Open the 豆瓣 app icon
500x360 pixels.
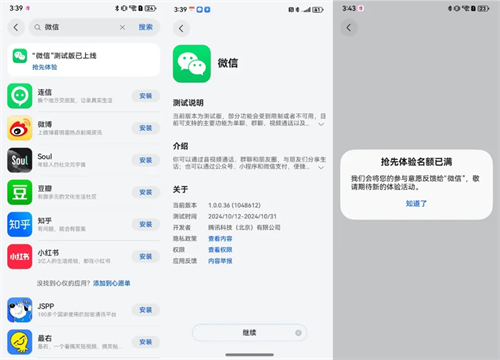coord(20,192)
